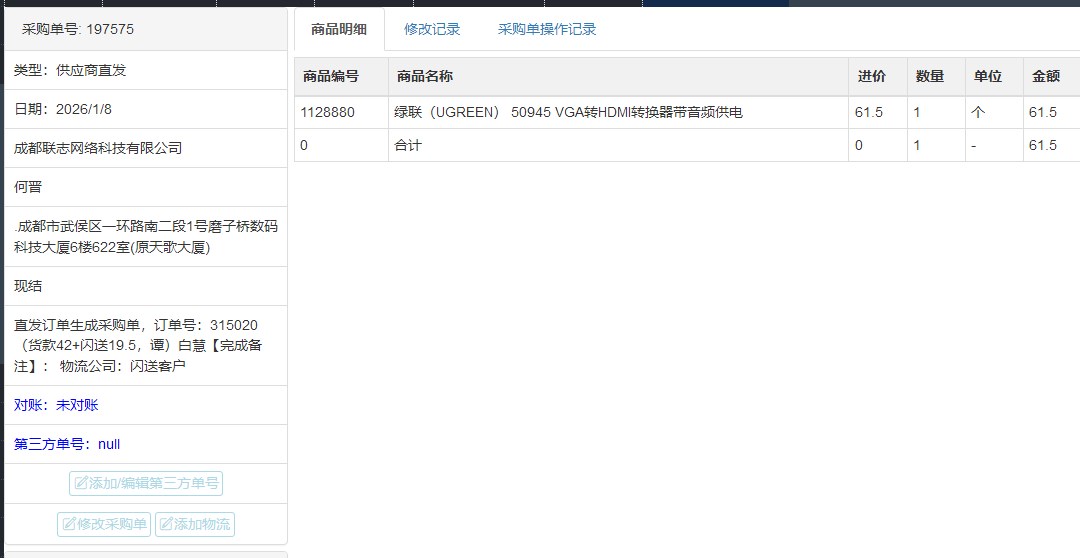
Task: Open the 修改记录 tab
Action: [432, 30]
